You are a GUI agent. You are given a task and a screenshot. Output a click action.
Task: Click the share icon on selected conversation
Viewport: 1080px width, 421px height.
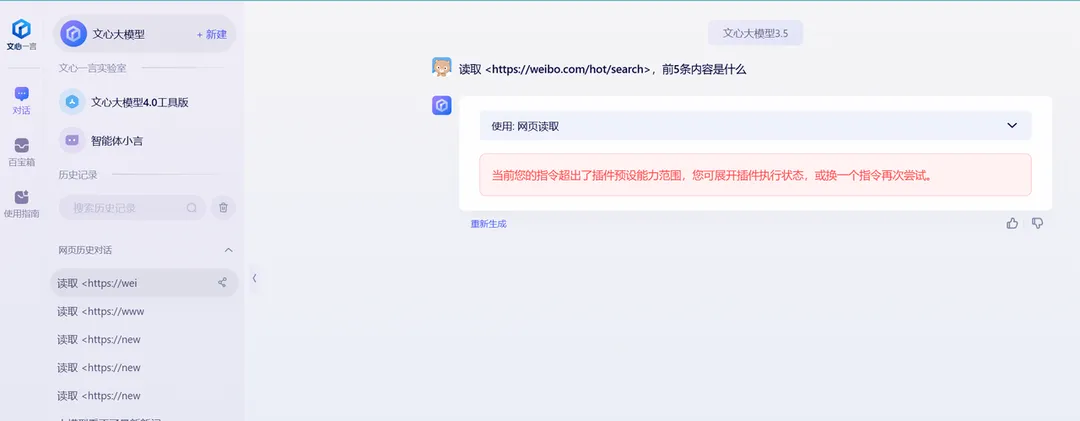pyautogui.click(x=222, y=283)
